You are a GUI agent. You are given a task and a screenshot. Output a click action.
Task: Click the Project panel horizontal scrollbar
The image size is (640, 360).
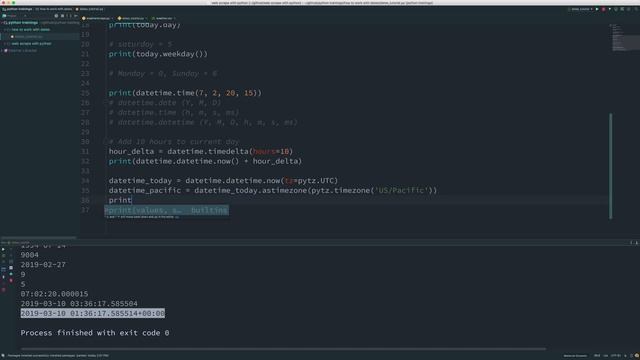(38, 238)
